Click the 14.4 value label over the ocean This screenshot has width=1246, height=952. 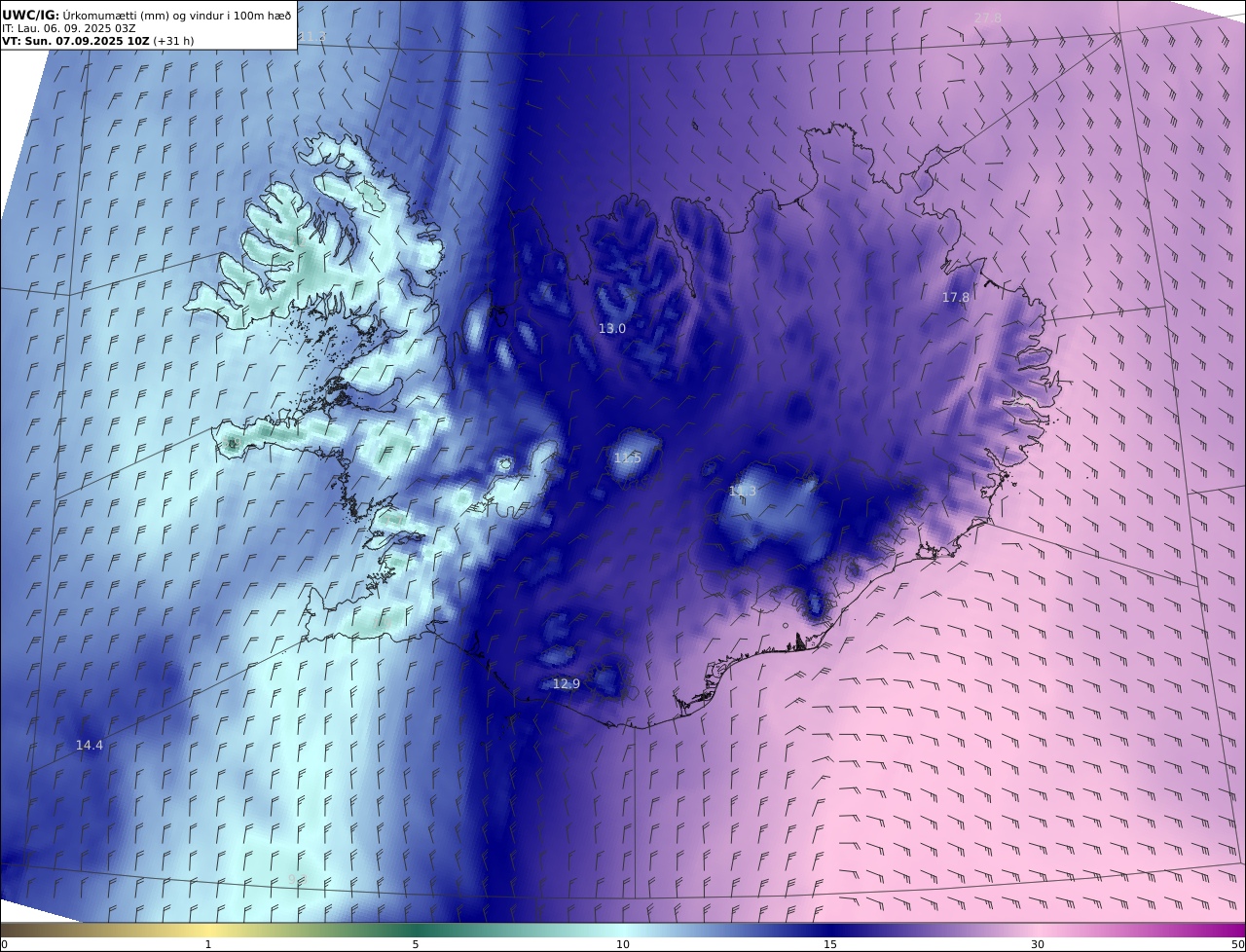[x=90, y=745]
